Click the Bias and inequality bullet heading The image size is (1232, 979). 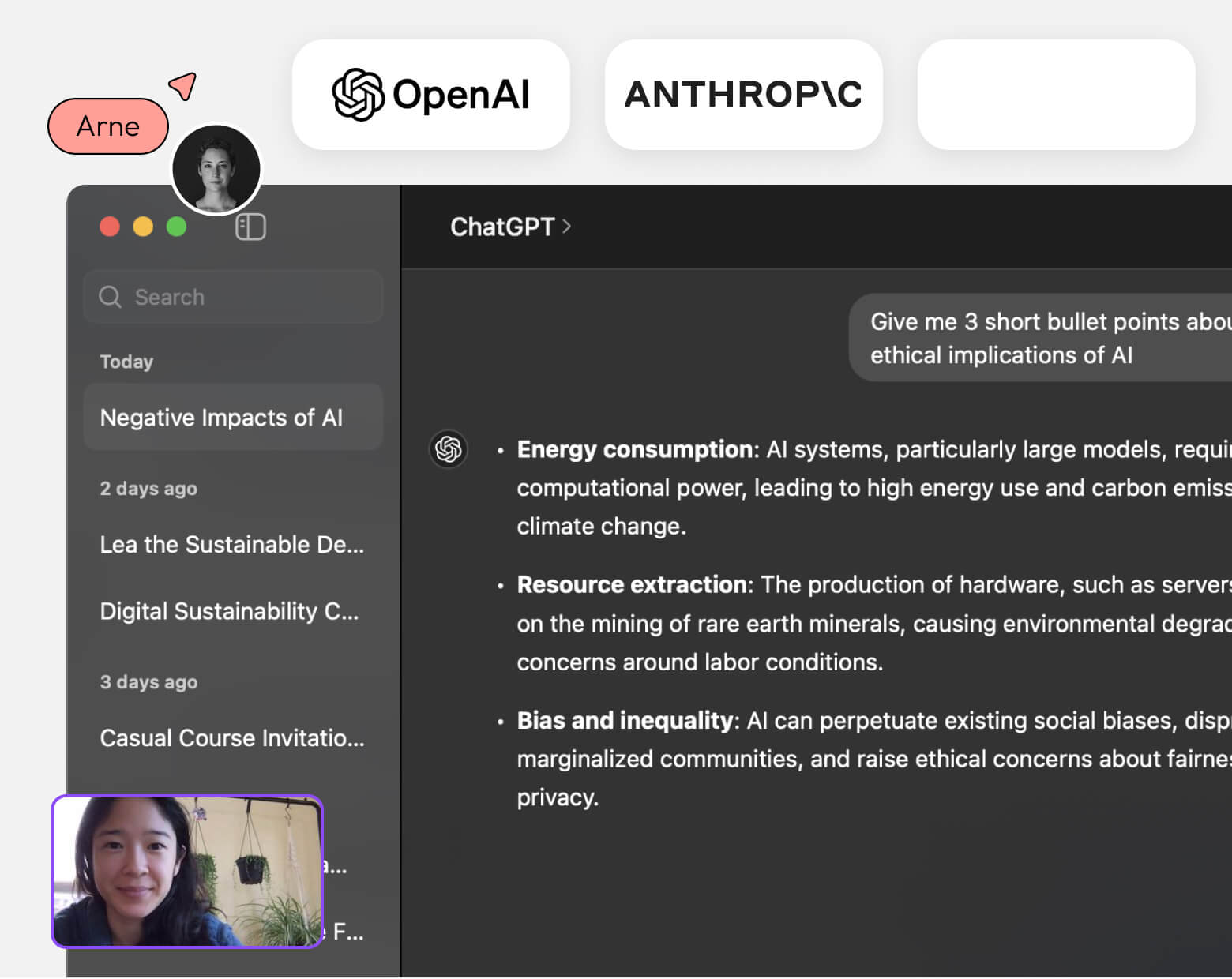pyautogui.click(x=625, y=720)
